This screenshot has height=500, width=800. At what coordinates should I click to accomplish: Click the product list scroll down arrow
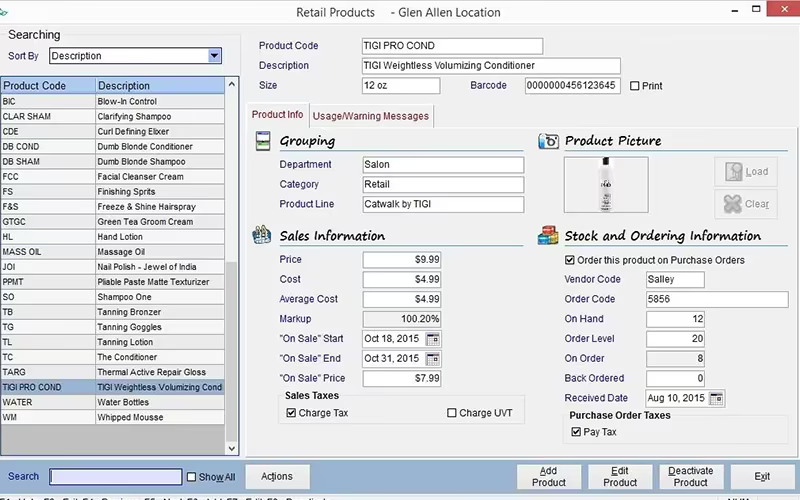pyautogui.click(x=232, y=448)
